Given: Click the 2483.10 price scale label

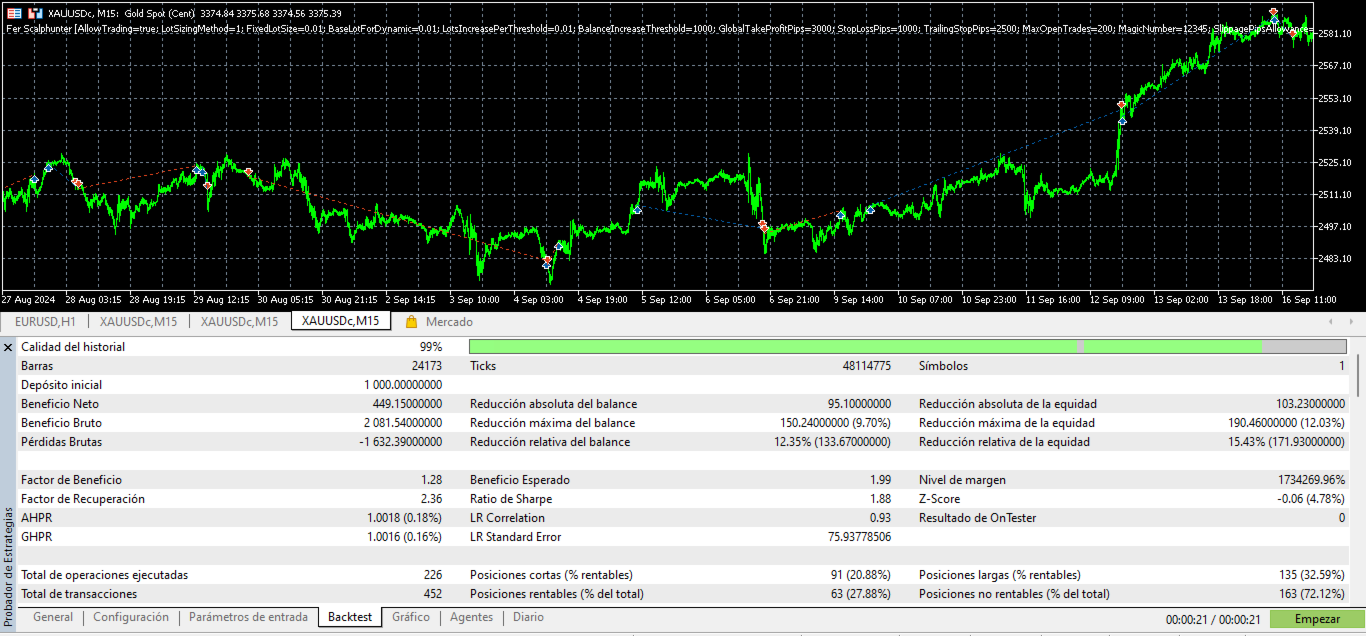Looking at the screenshot, I should [x=1336, y=259].
